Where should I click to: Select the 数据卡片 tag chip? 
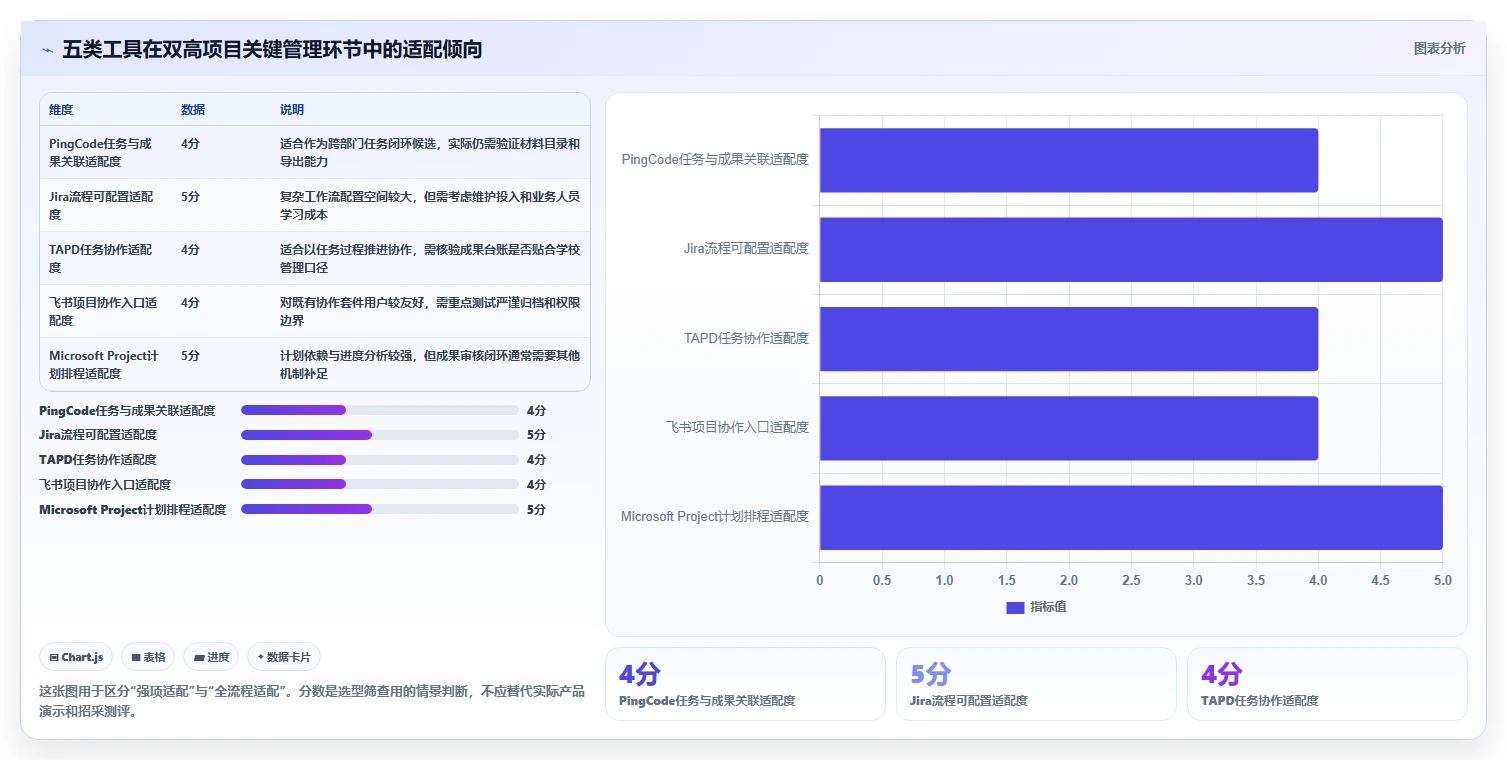coord(284,657)
